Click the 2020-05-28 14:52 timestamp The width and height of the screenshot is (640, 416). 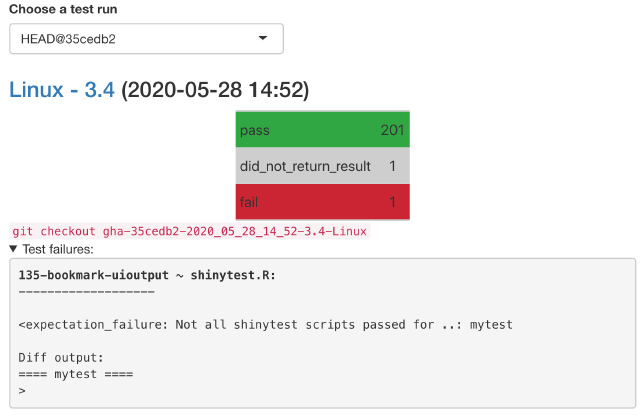[x=215, y=90]
